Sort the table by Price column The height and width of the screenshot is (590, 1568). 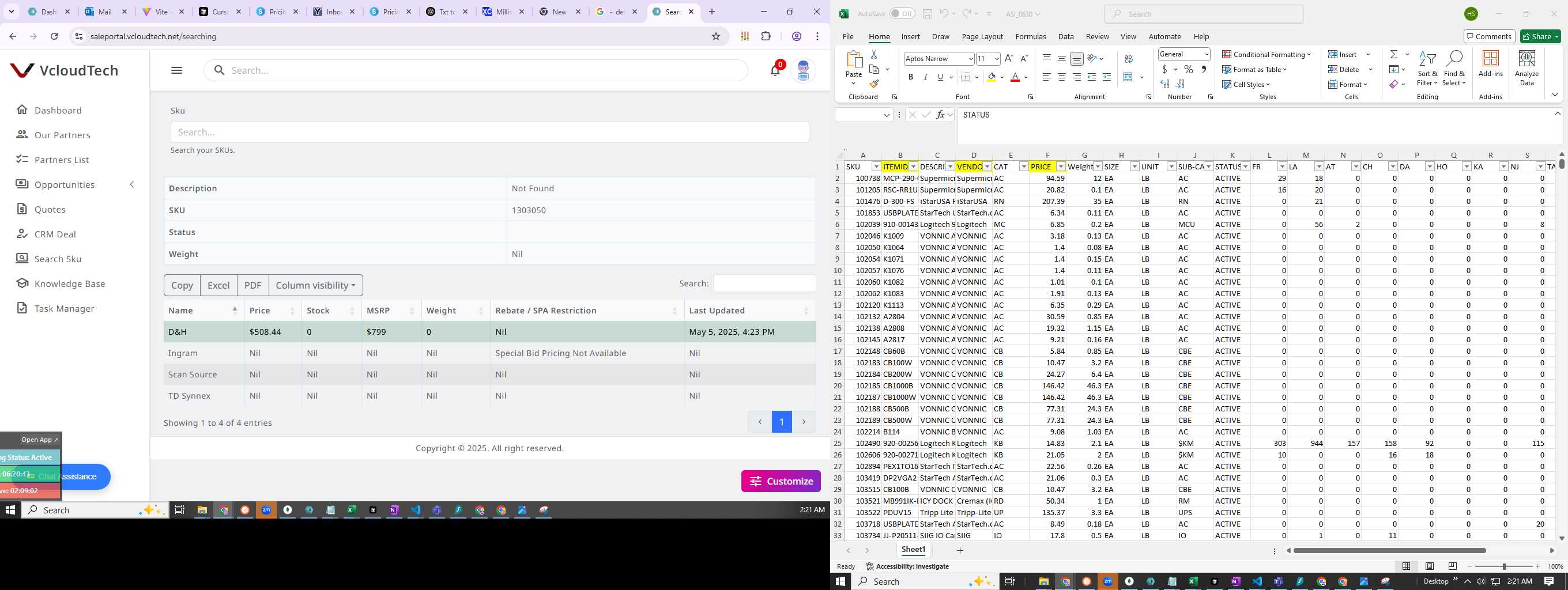coord(272,310)
